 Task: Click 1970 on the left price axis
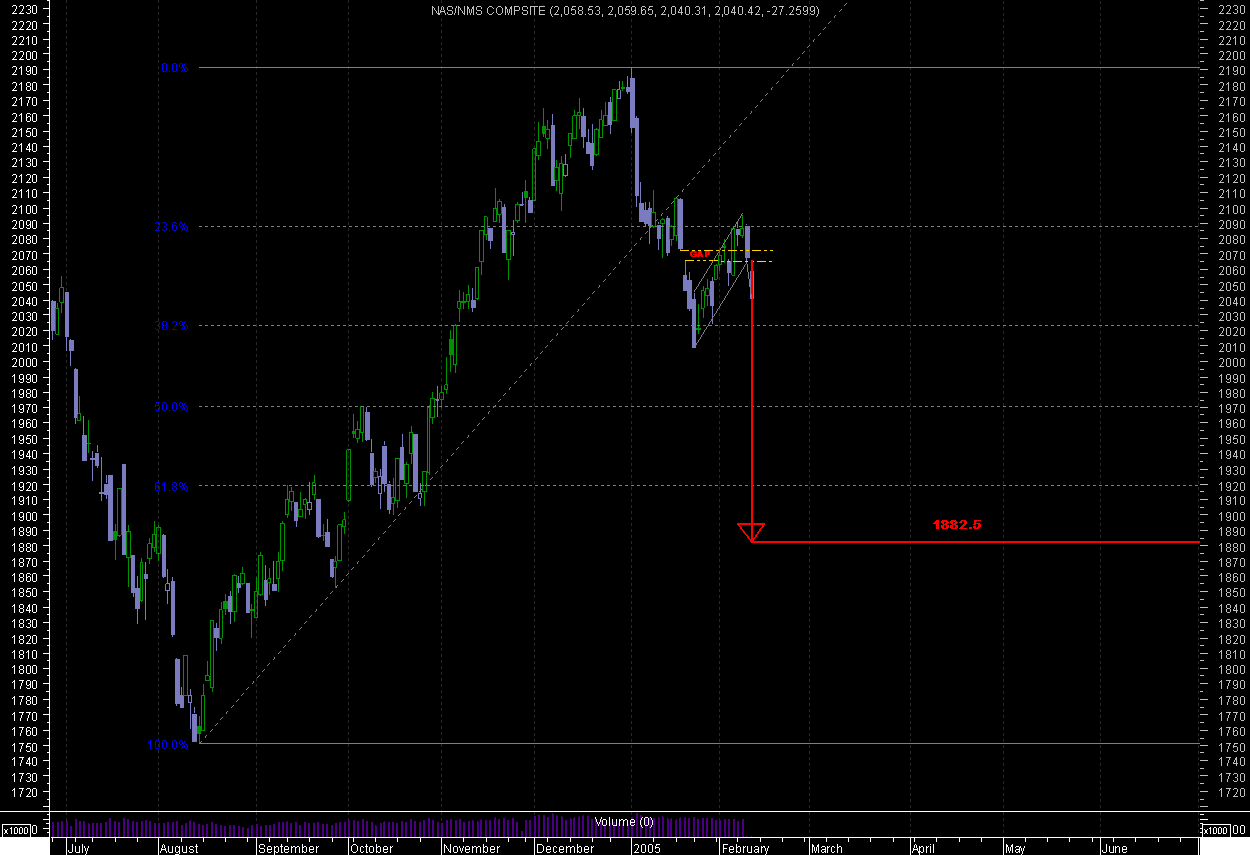pyautogui.click(x=25, y=409)
